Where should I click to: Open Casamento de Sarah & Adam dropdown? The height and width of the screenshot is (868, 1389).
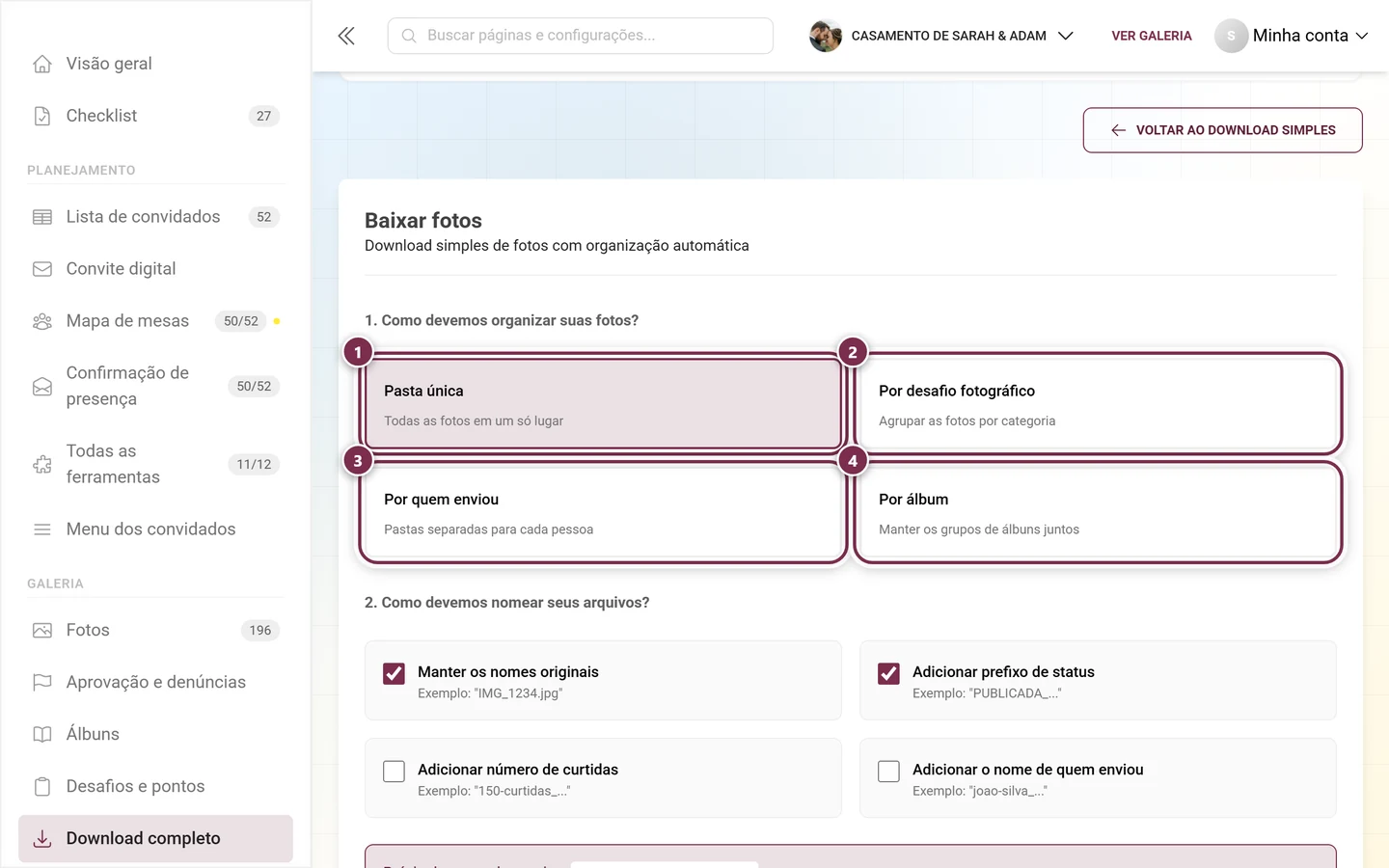[x=941, y=36]
